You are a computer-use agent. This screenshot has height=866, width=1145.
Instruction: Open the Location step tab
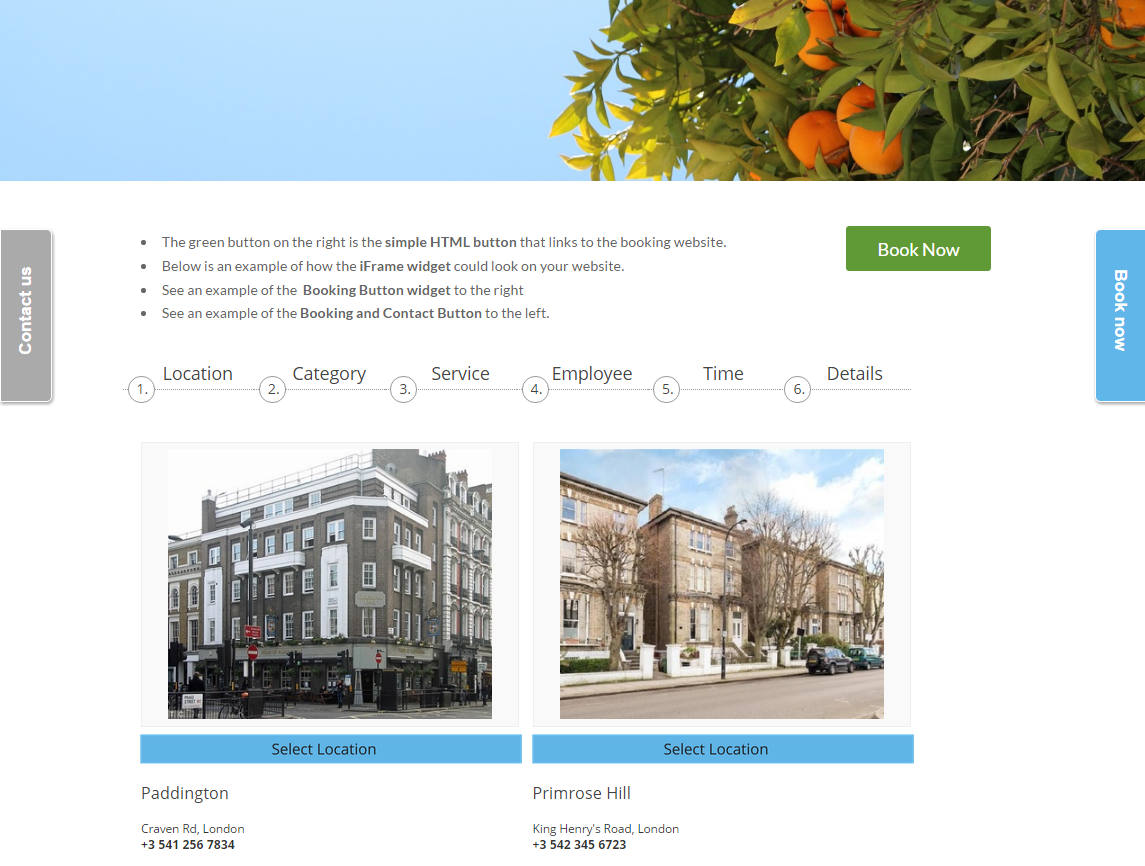click(197, 373)
